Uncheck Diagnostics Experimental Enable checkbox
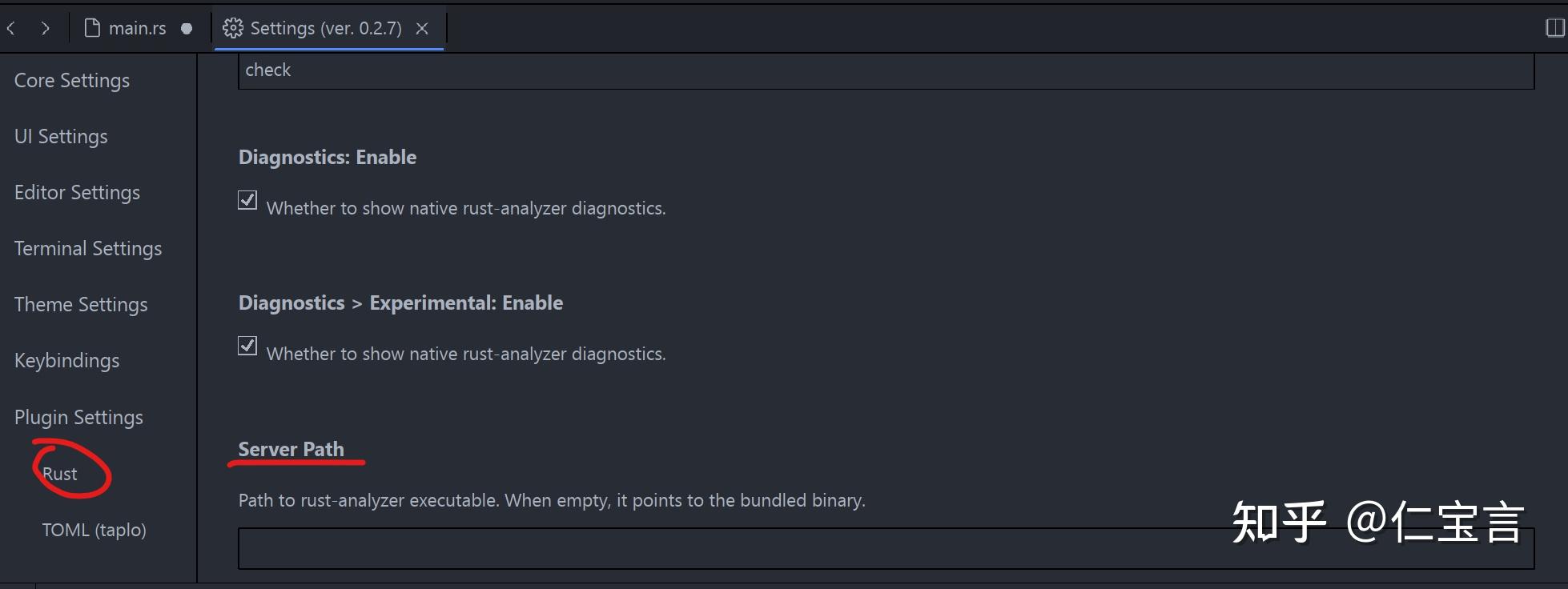This screenshot has width=1568, height=589. [x=247, y=346]
